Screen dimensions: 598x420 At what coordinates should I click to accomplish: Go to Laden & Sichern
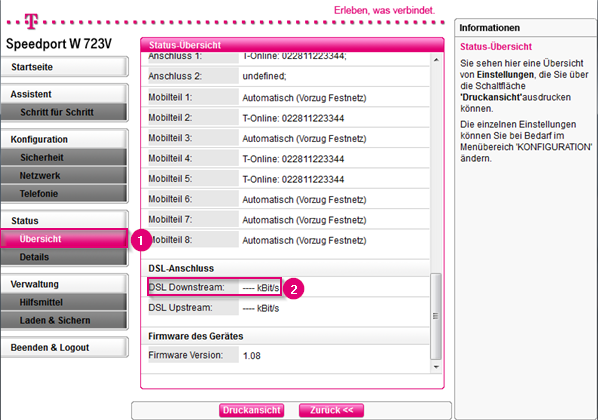pos(64,320)
